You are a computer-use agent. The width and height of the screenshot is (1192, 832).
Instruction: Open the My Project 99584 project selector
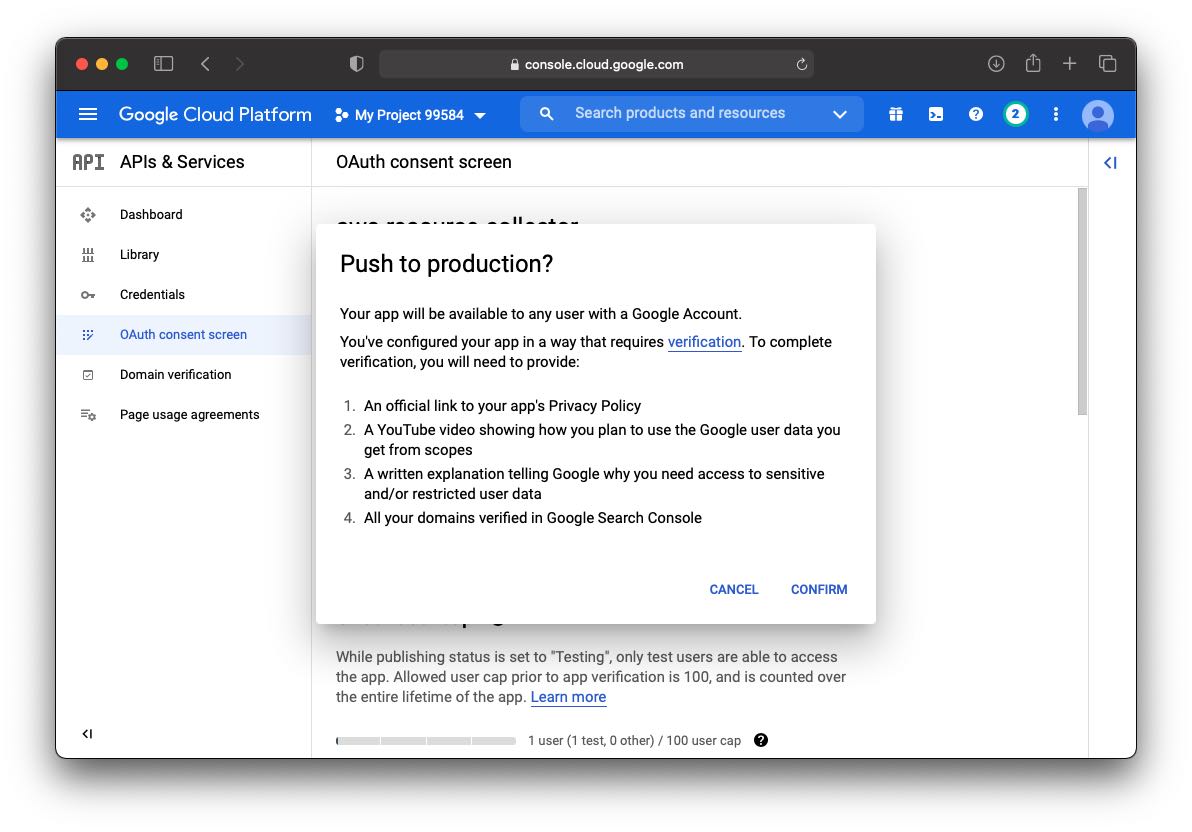click(411, 115)
